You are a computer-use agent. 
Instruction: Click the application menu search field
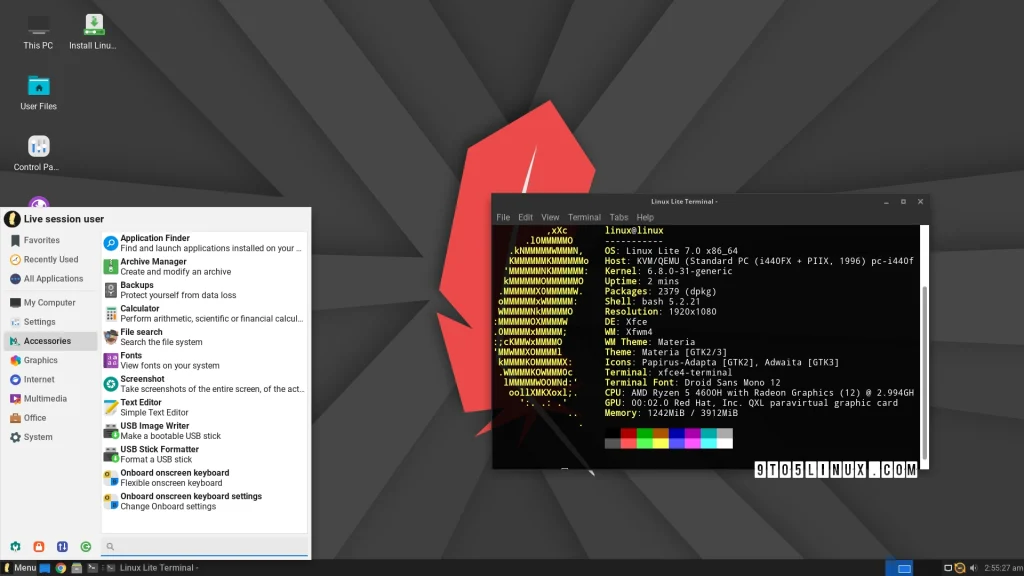[x=205, y=546]
